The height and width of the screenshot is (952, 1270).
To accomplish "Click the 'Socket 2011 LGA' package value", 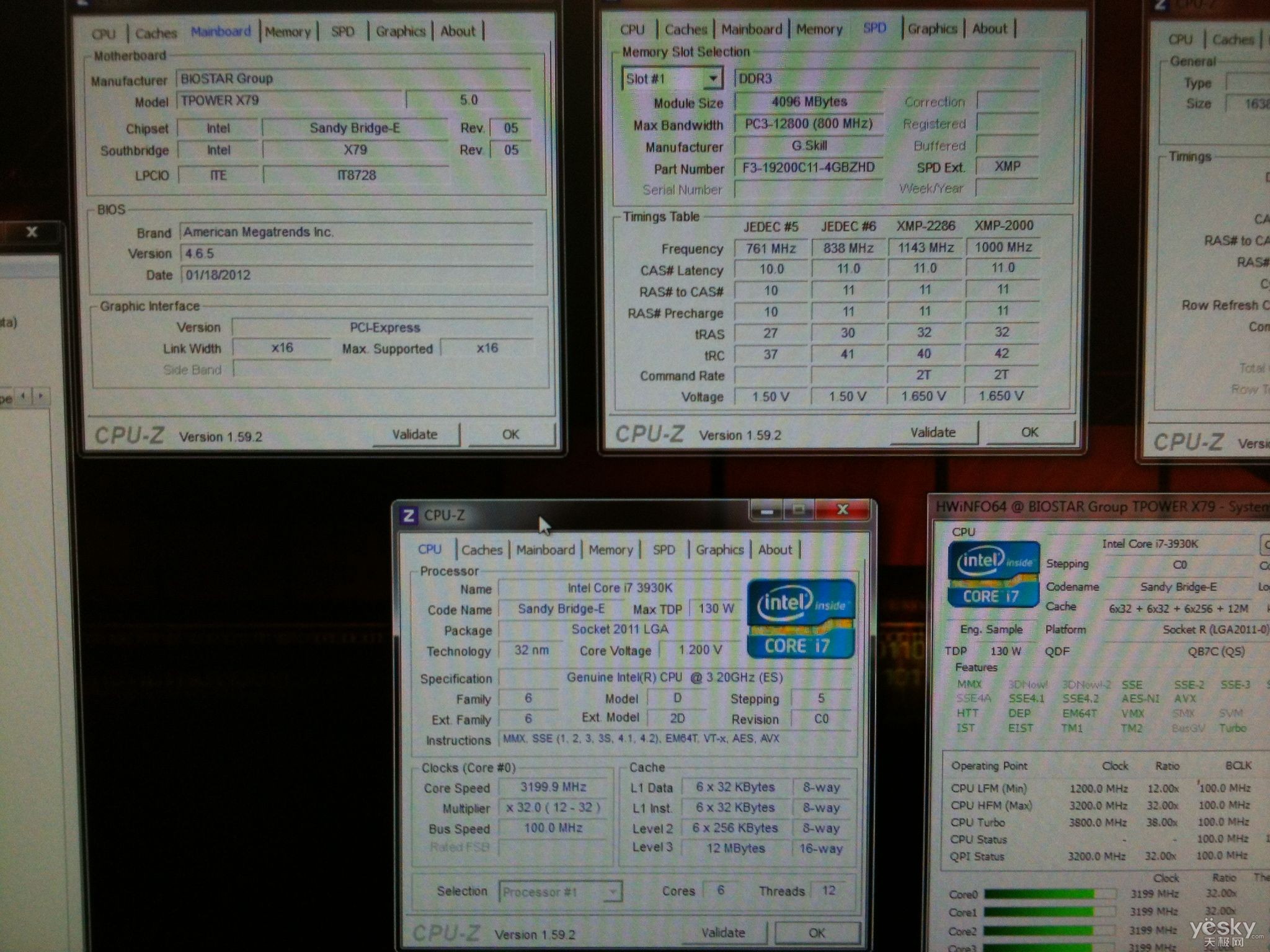I will [620, 629].
